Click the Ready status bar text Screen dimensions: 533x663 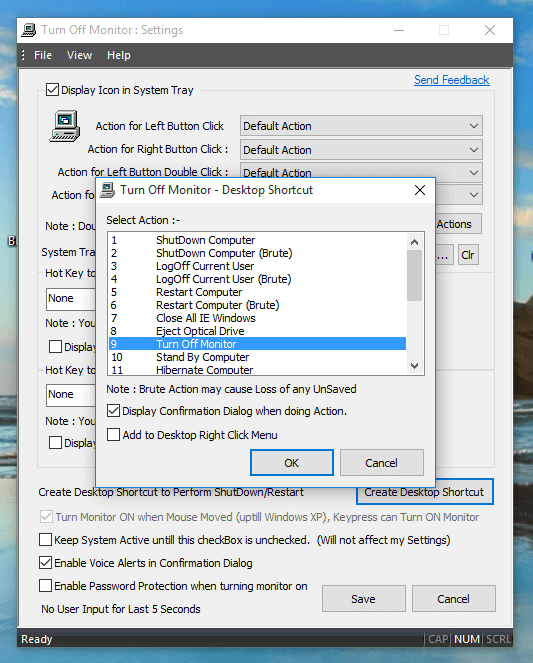click(x=36, y=639)
